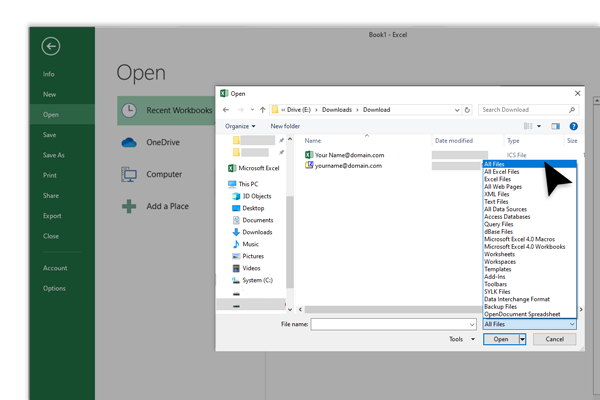
Task: Go back in the Open dialog
Action: [x=226, y=110]
